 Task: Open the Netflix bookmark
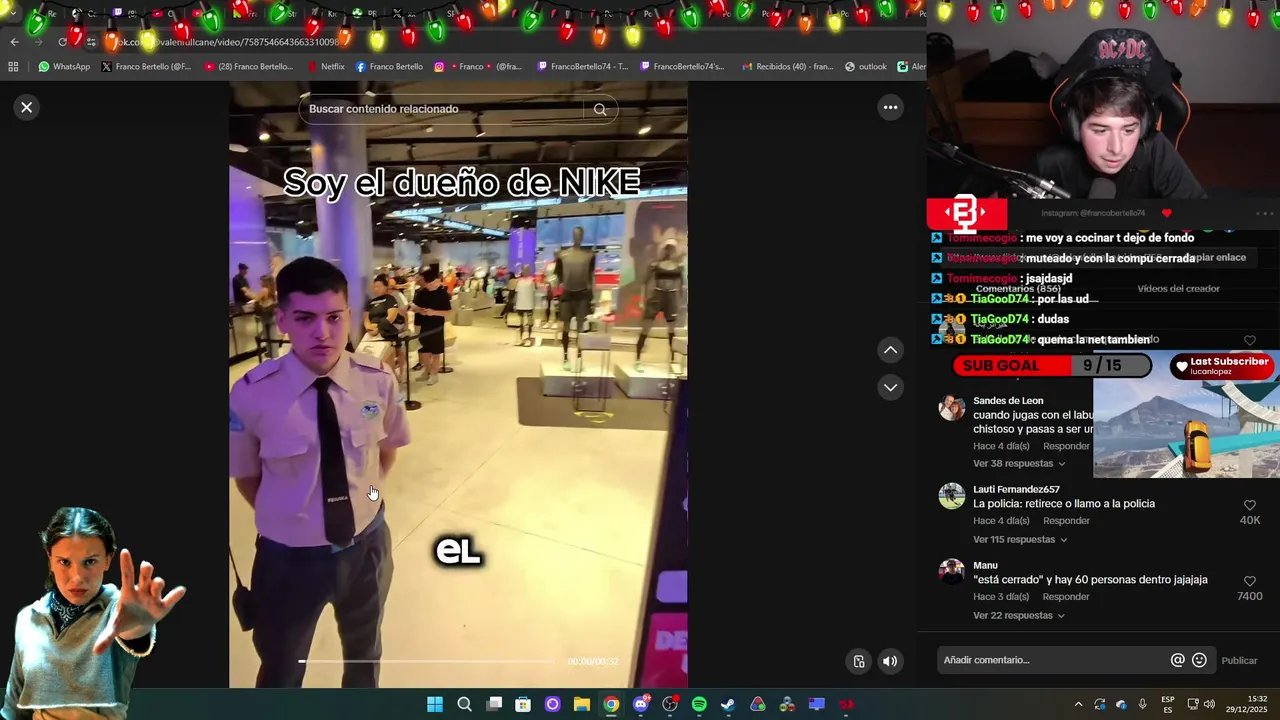pyautogui.click(x=325, y=67)
